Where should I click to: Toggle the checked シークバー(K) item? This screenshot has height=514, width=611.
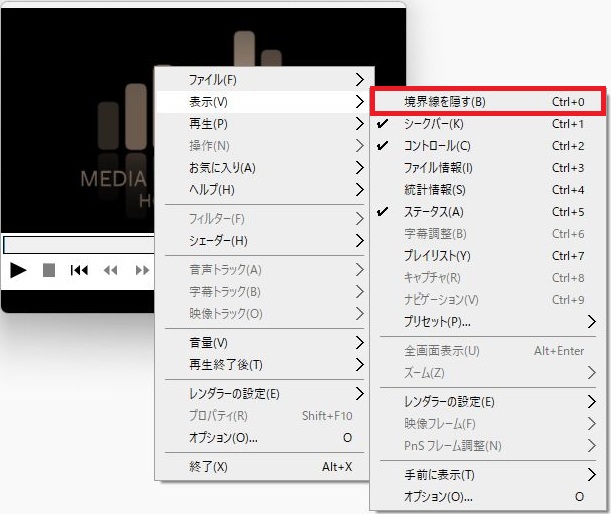(433, 124)
